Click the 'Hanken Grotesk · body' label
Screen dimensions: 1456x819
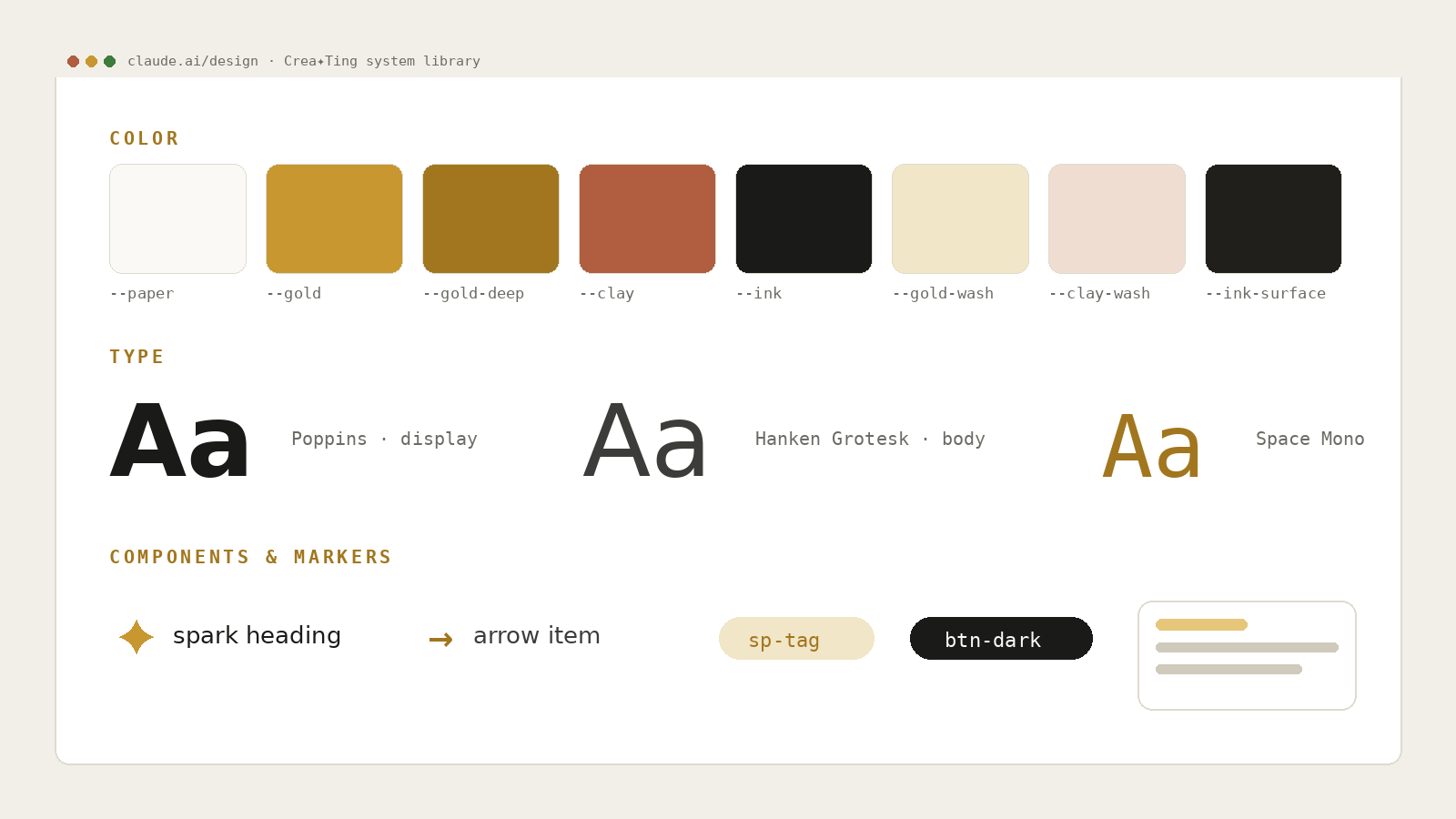point(870,439)
